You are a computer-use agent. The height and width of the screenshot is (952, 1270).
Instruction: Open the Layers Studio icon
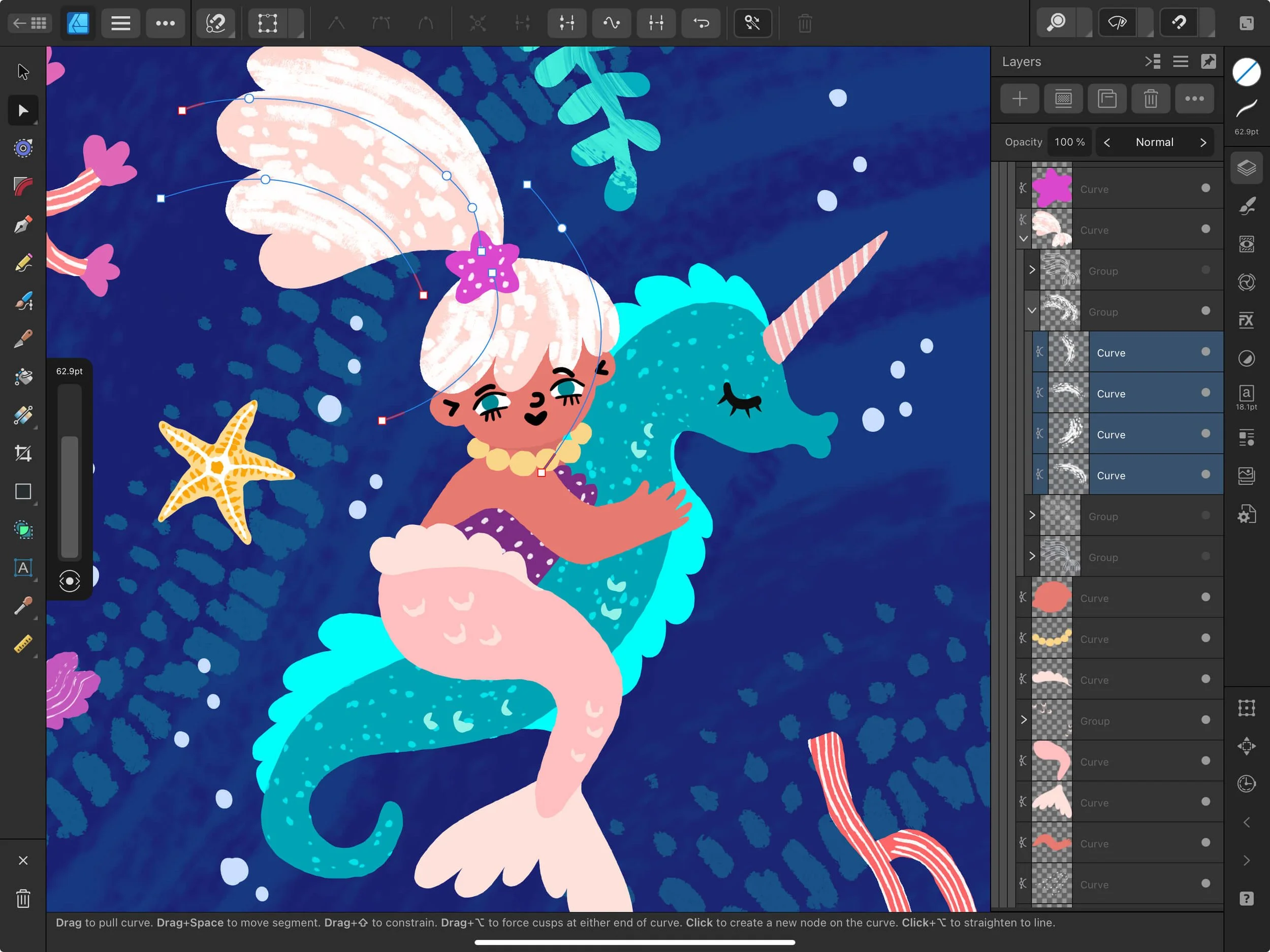[1247, 168]
